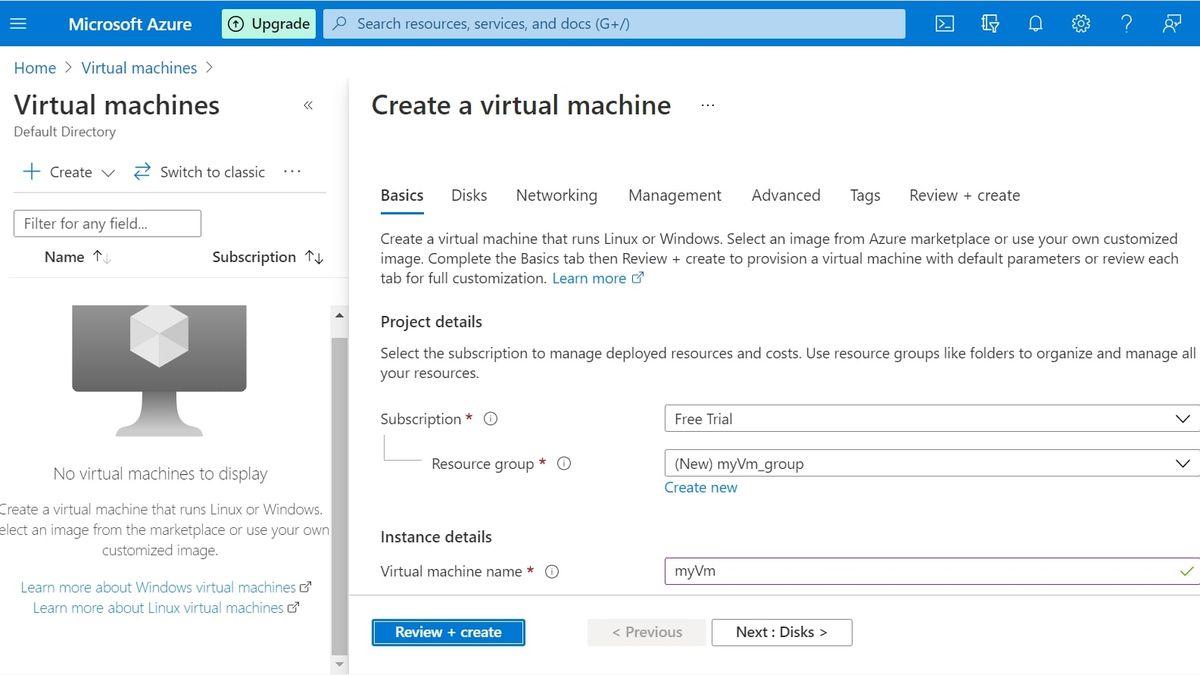
Task: Open the ellipsis menu next to Create
Action: coord(292,171)
